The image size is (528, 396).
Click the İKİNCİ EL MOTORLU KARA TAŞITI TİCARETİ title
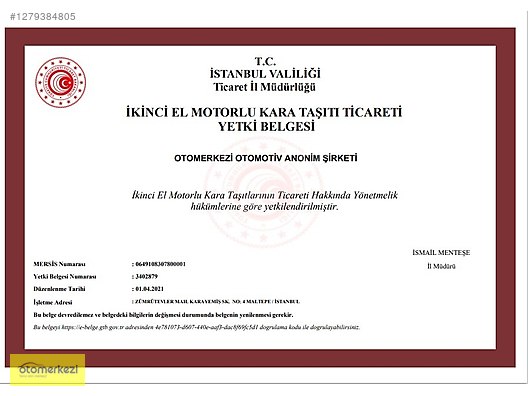(264, 112)
